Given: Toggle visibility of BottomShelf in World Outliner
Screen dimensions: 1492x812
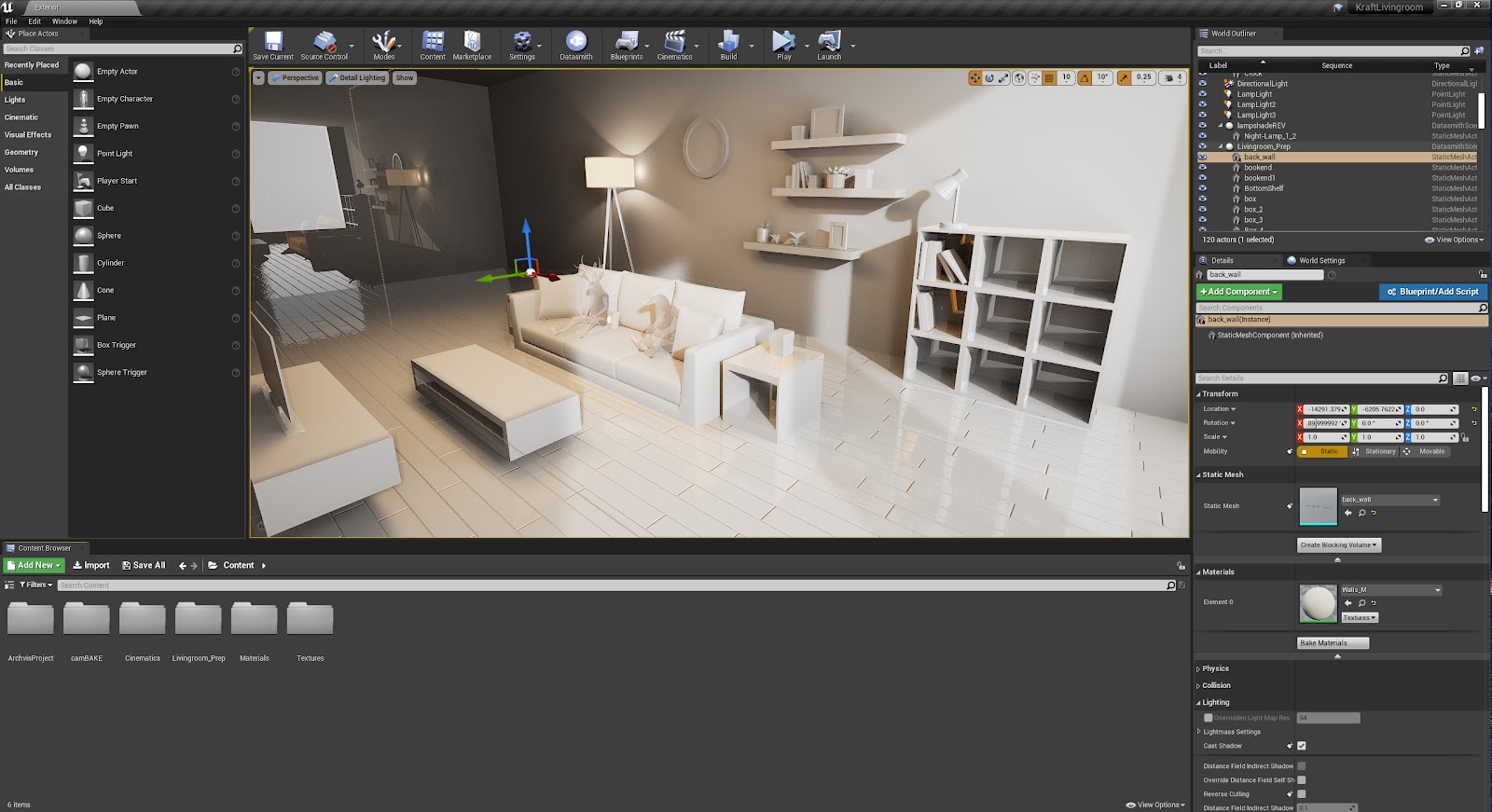Looking at the screenshot, I should (1202, 188).
